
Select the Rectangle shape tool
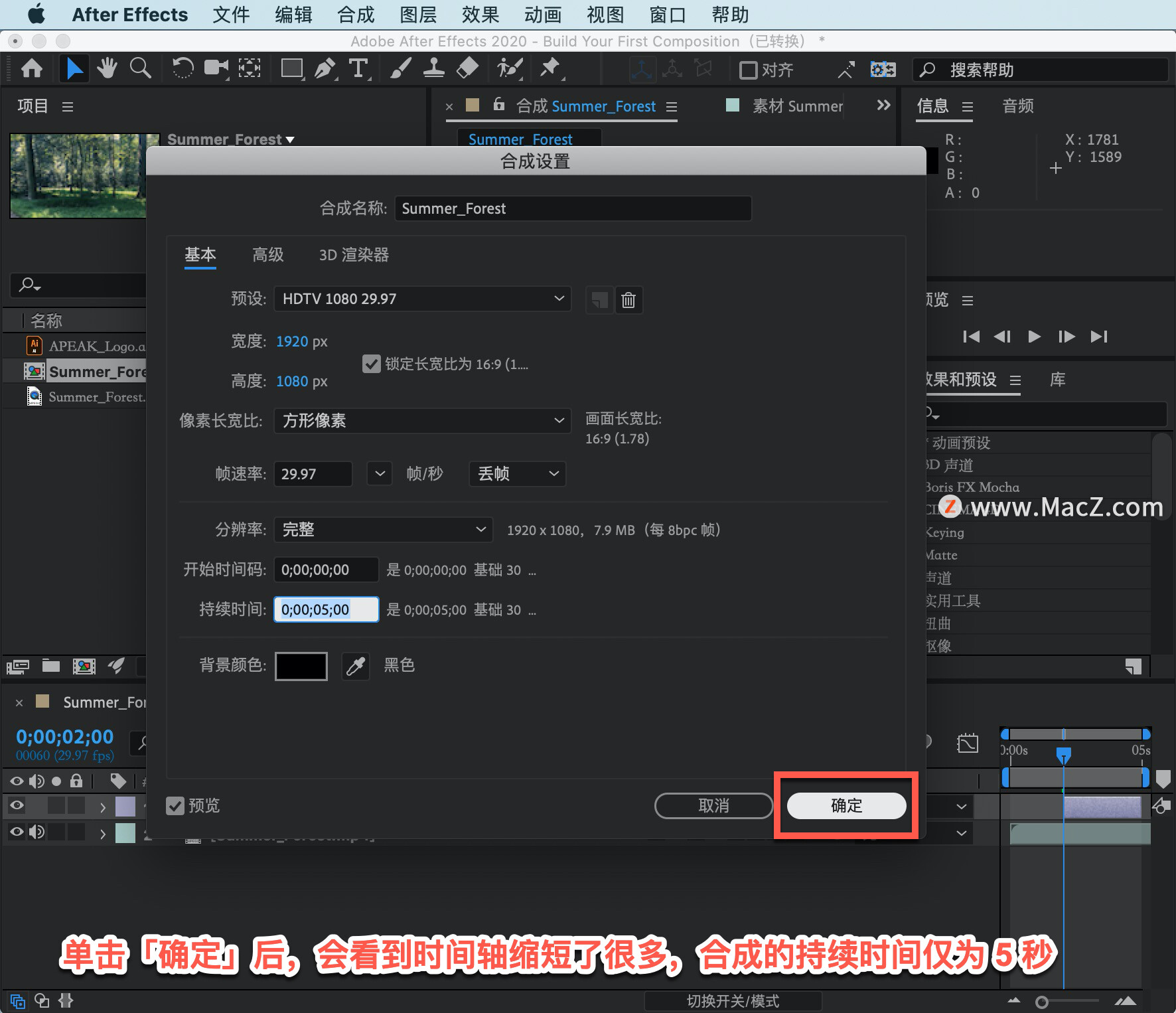click(x=292, y=68)
